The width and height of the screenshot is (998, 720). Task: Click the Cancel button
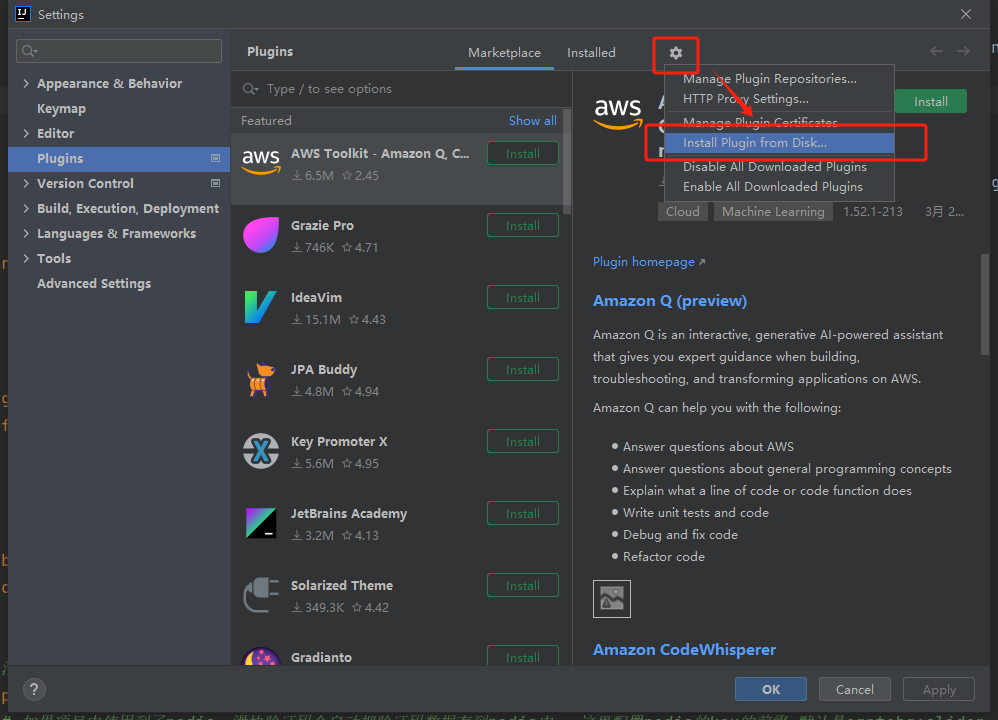click(x=854, y=689)
